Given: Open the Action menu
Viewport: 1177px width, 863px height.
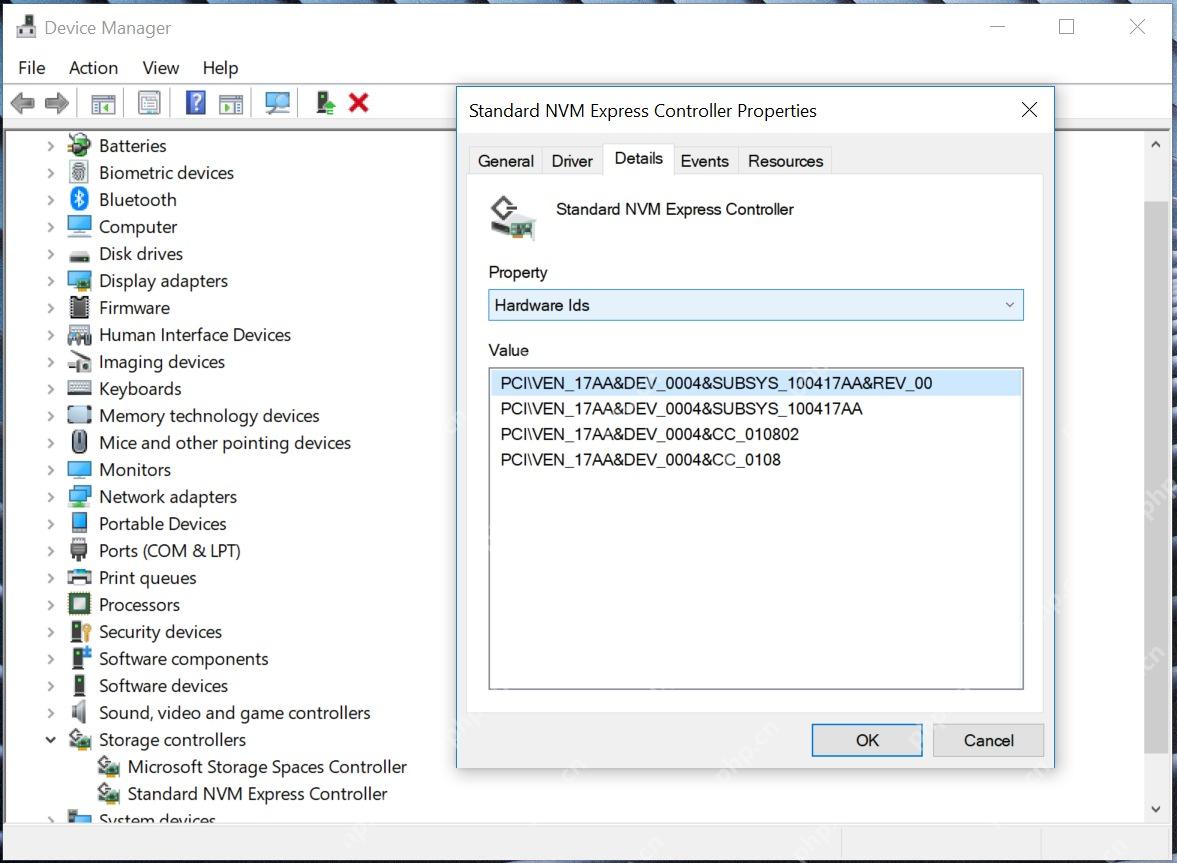Looking at the screenshot, I should [x=93, y=68].
